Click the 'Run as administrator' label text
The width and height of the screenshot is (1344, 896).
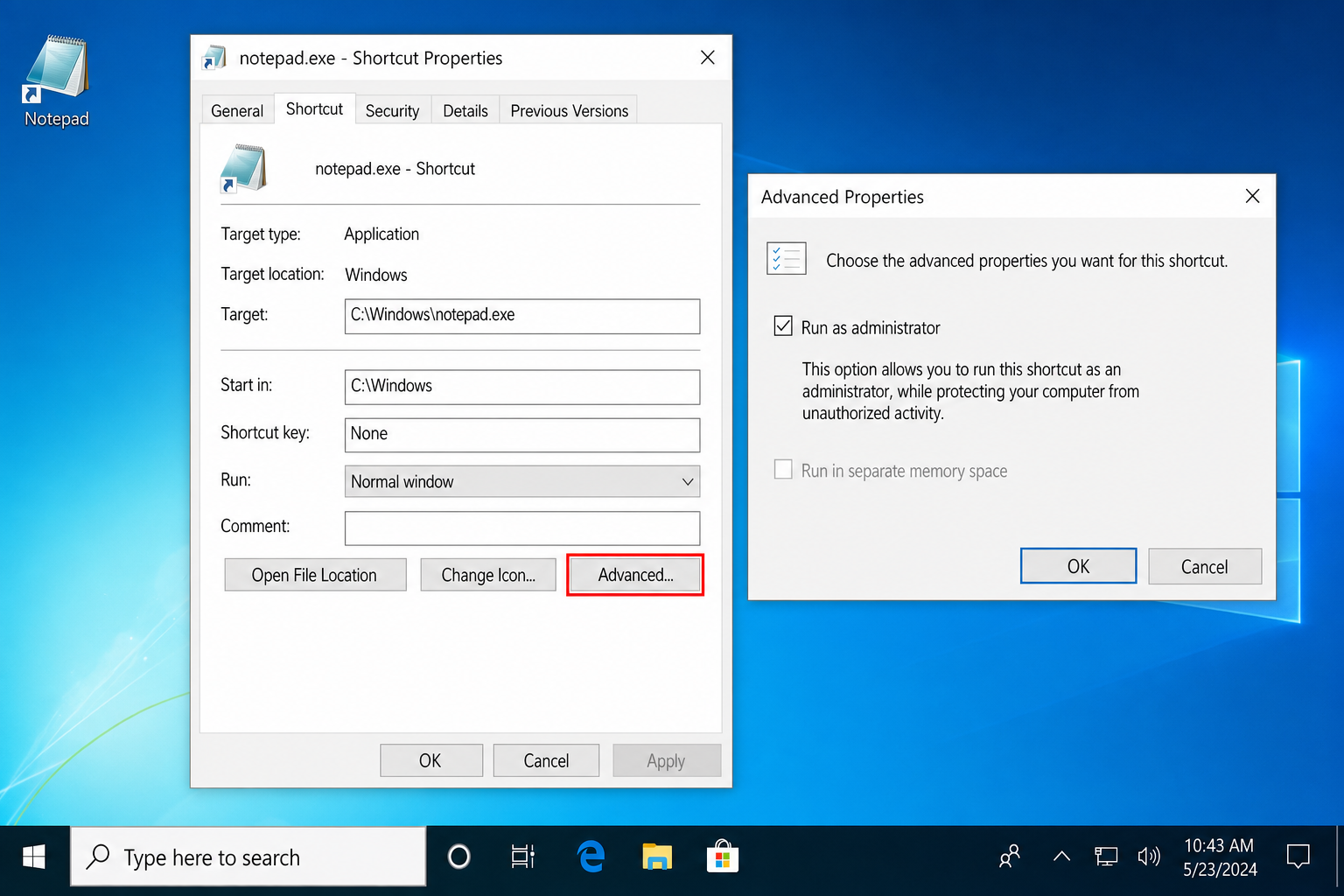pos(871,327)
